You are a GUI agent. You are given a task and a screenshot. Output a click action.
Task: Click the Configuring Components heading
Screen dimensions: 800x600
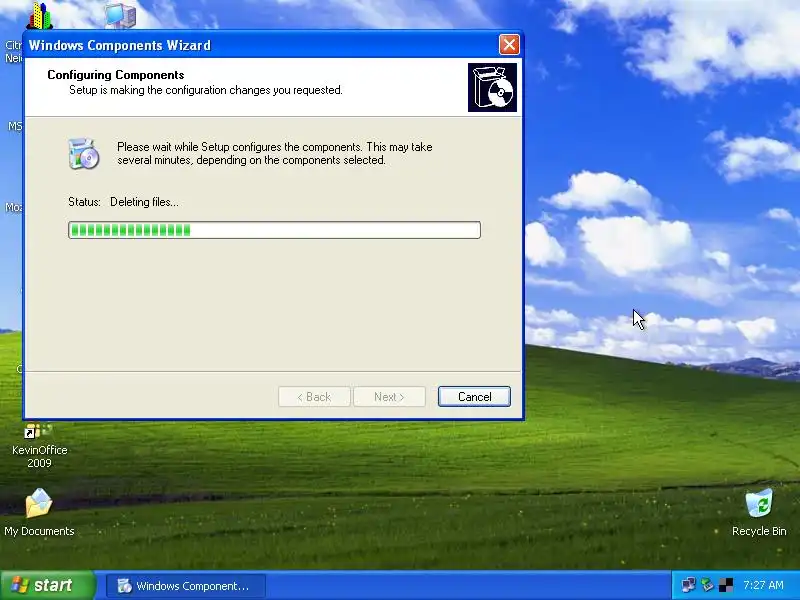116,75
